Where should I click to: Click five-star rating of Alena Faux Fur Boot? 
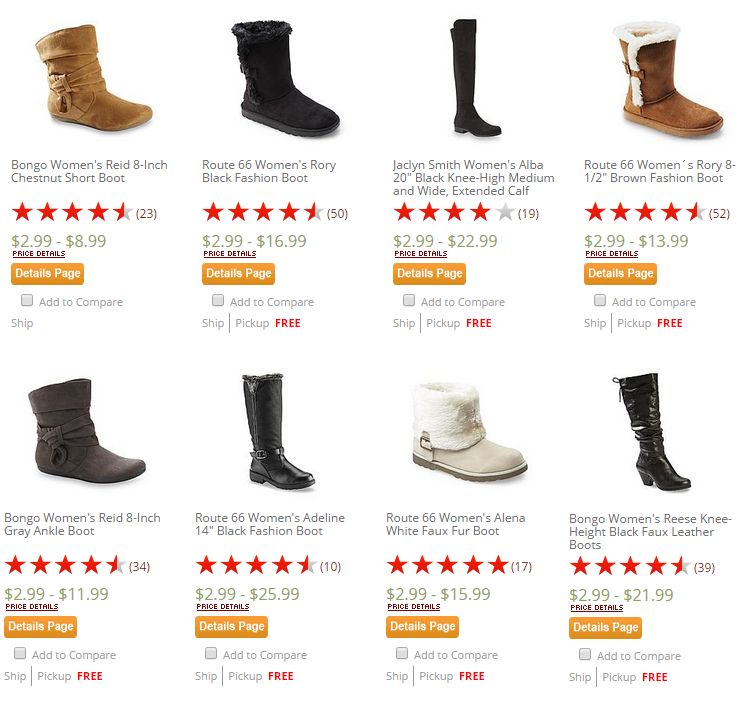click(x=448, y=565)
